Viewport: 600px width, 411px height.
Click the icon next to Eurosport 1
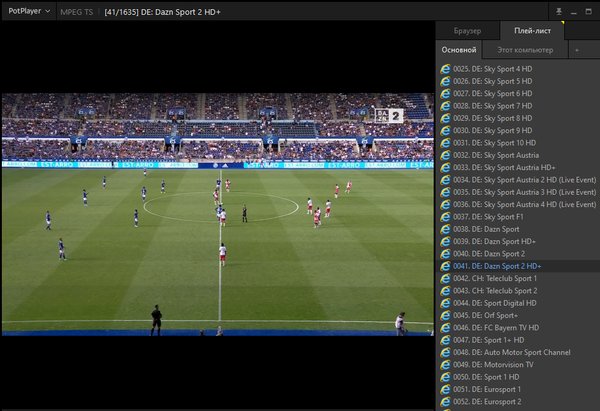pyautogui.click(x=445, y=389)
